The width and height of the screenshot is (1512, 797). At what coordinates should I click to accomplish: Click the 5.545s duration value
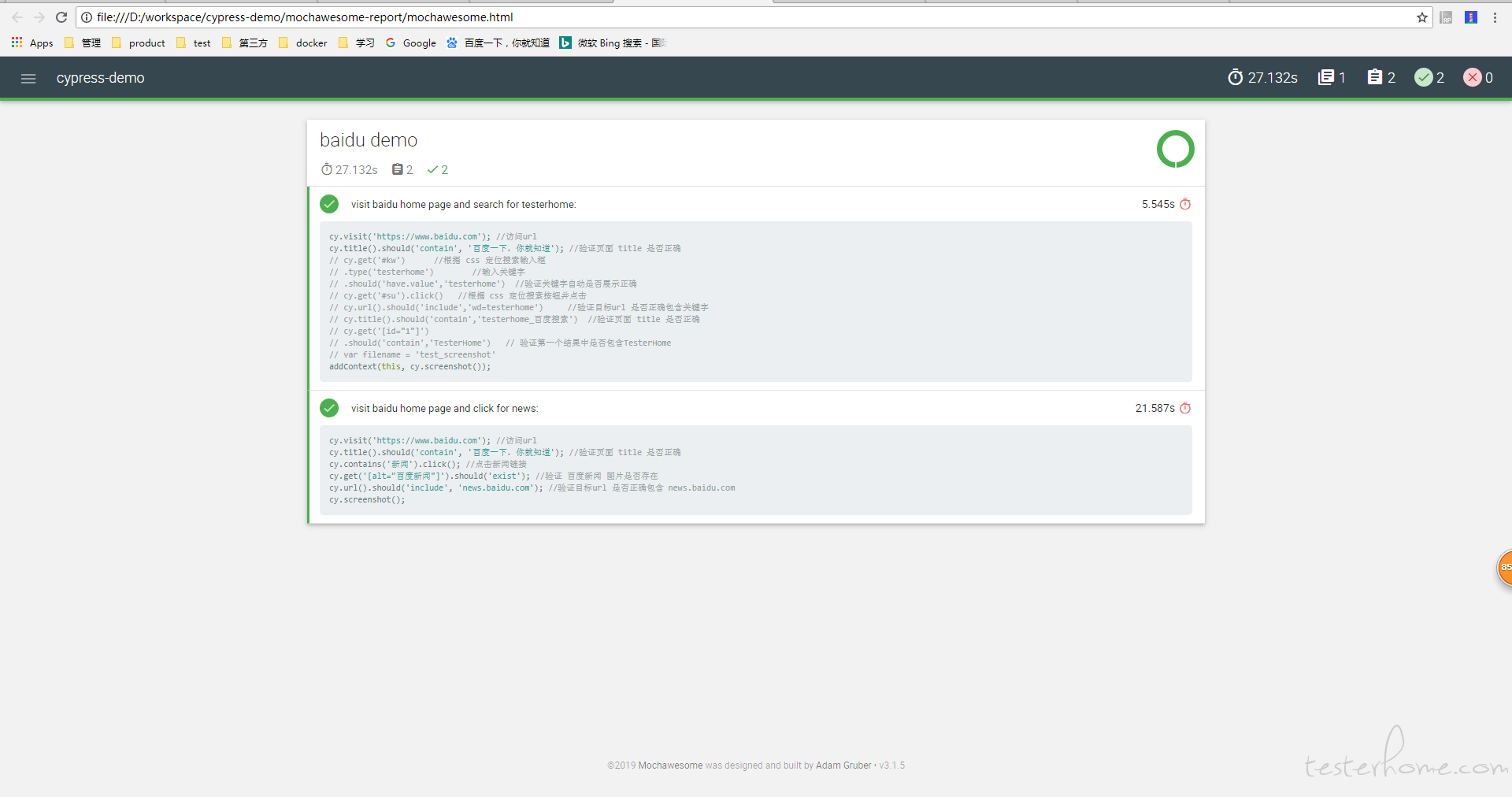tap(1158, 204)
